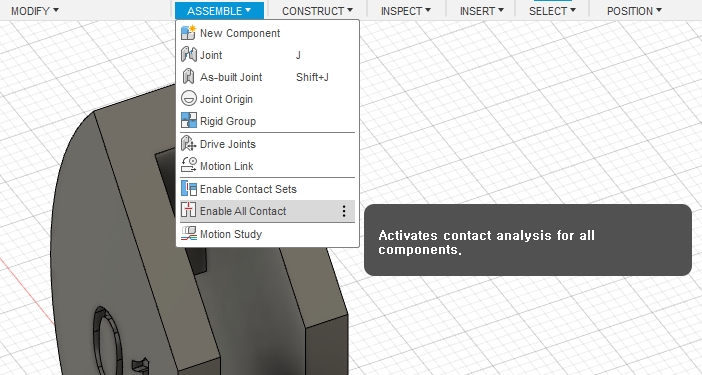Choose New Component from Assemble menu
The image size is (702, 375).
pos(267,33)
